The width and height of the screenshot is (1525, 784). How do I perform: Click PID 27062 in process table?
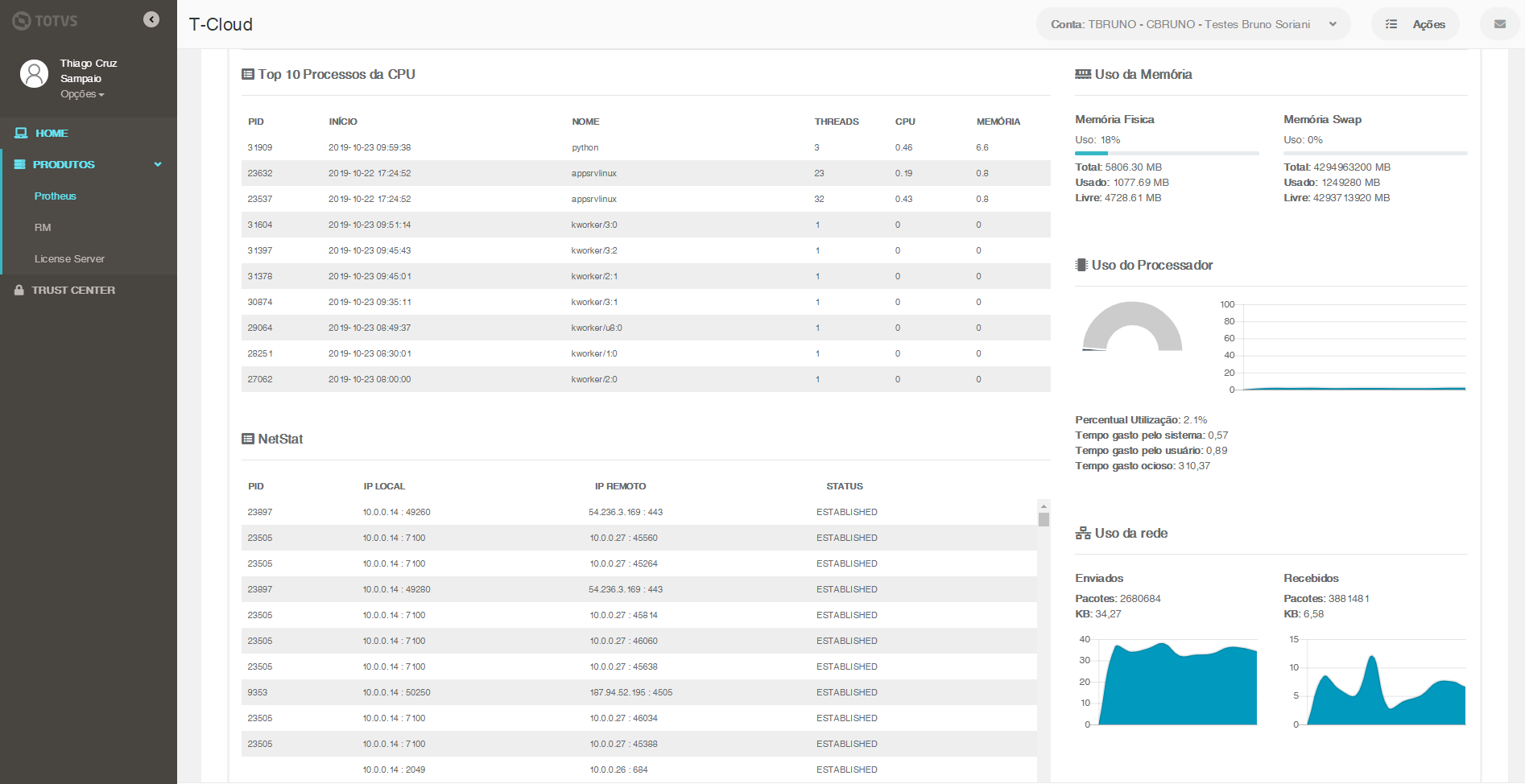(x=260, y=379)
